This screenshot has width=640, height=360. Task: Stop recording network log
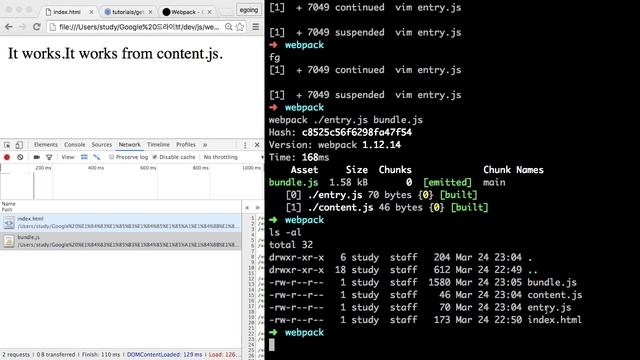7,157
